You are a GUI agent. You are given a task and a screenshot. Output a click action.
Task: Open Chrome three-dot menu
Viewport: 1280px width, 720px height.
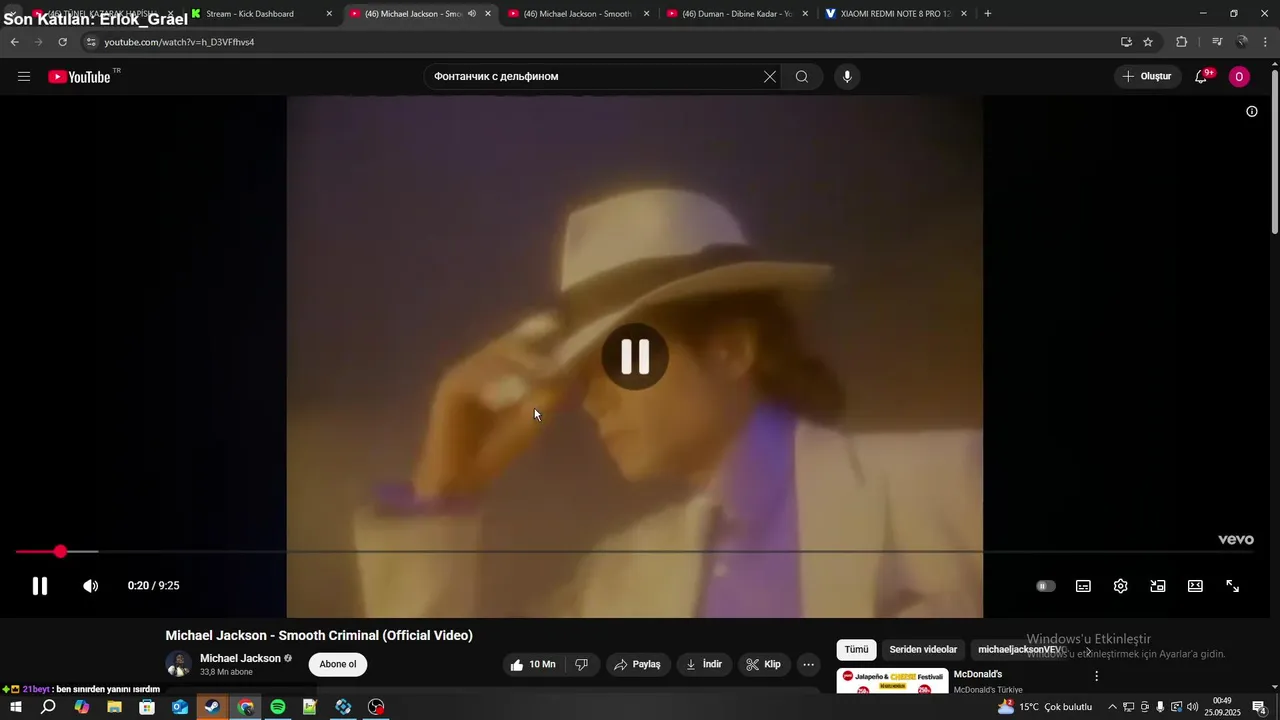point(1266,42)
